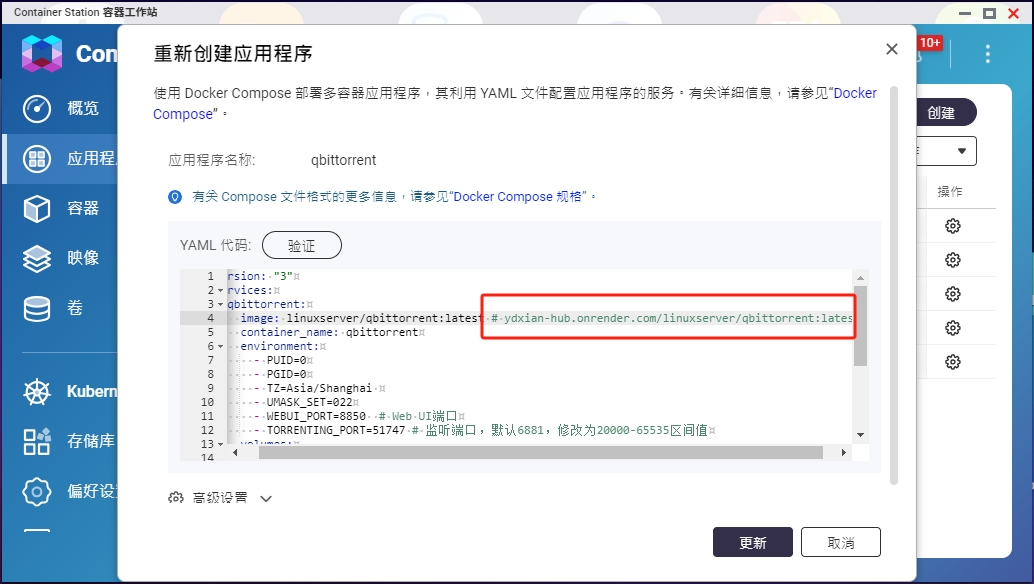This screenshot has height=584, width=1034.
Task: Click the YAML editor scroll-right arrow
Action: pos(843,453)
